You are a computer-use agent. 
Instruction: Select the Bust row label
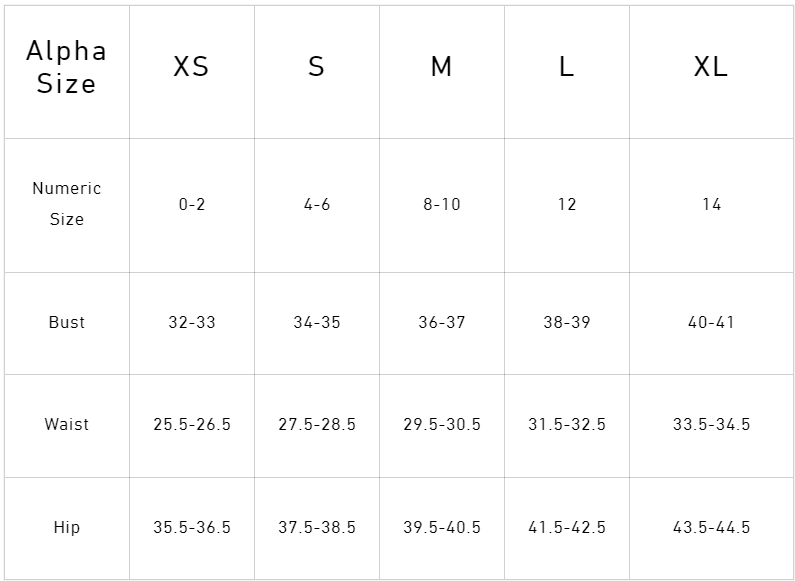(66, 323)
